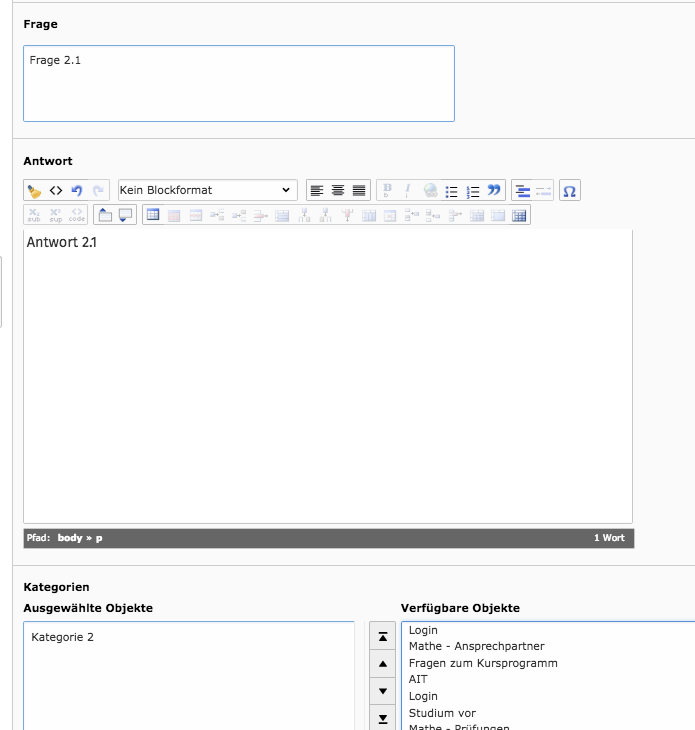Click inside the Antwort editor text area

click(327, 375)
